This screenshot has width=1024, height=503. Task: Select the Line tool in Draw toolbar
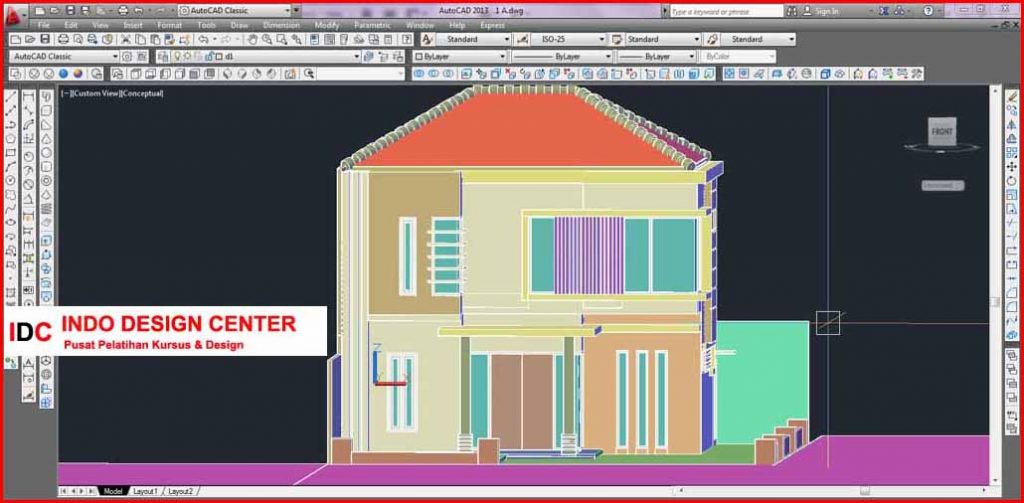click(x=10, y=97)
